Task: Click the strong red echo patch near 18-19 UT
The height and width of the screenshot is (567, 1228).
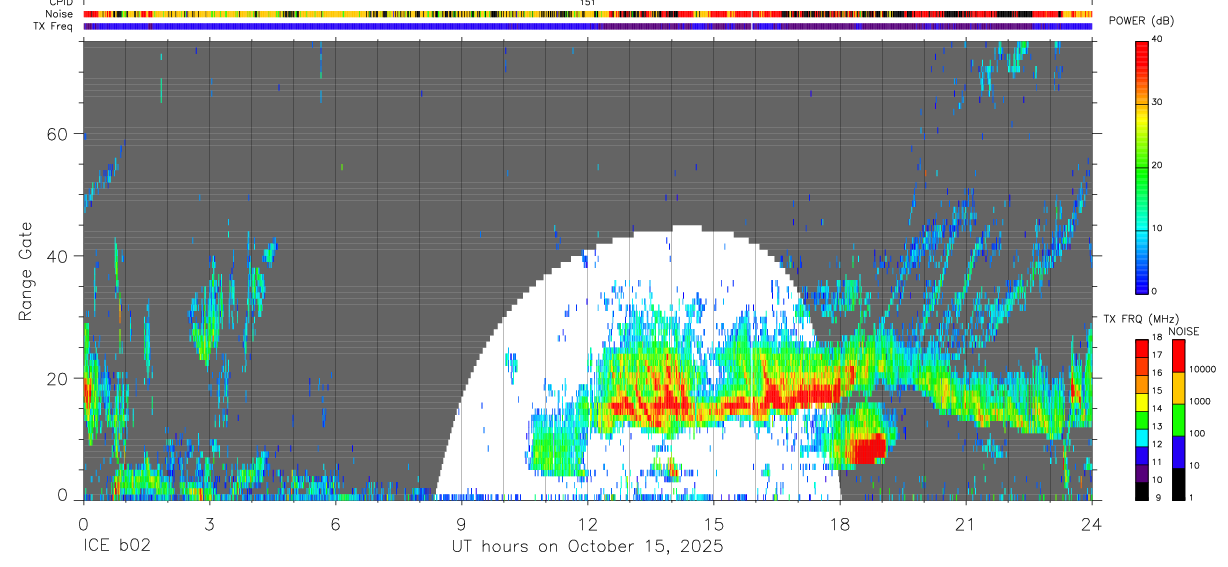Action: 868,448
